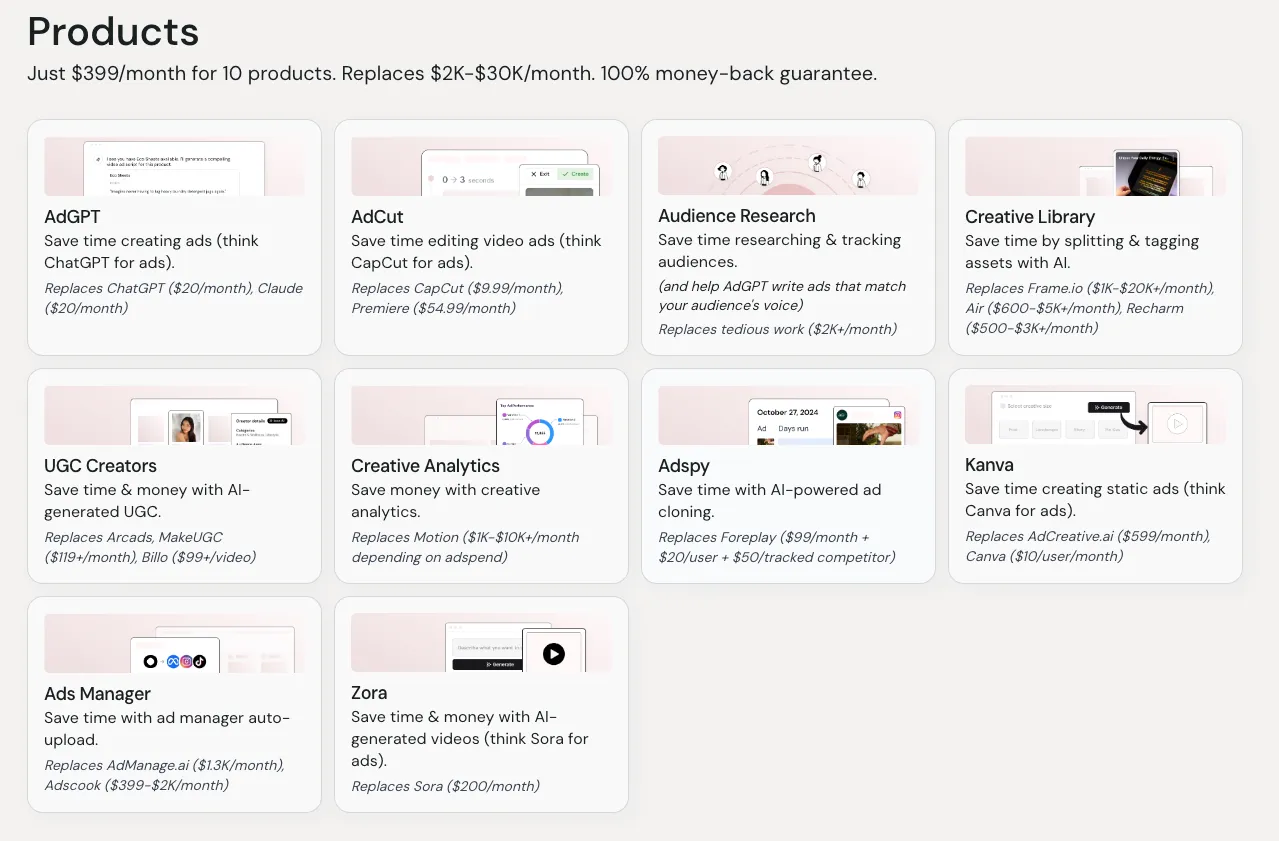
Task: Open the Creative Library product title
Action: [1029, 217]
